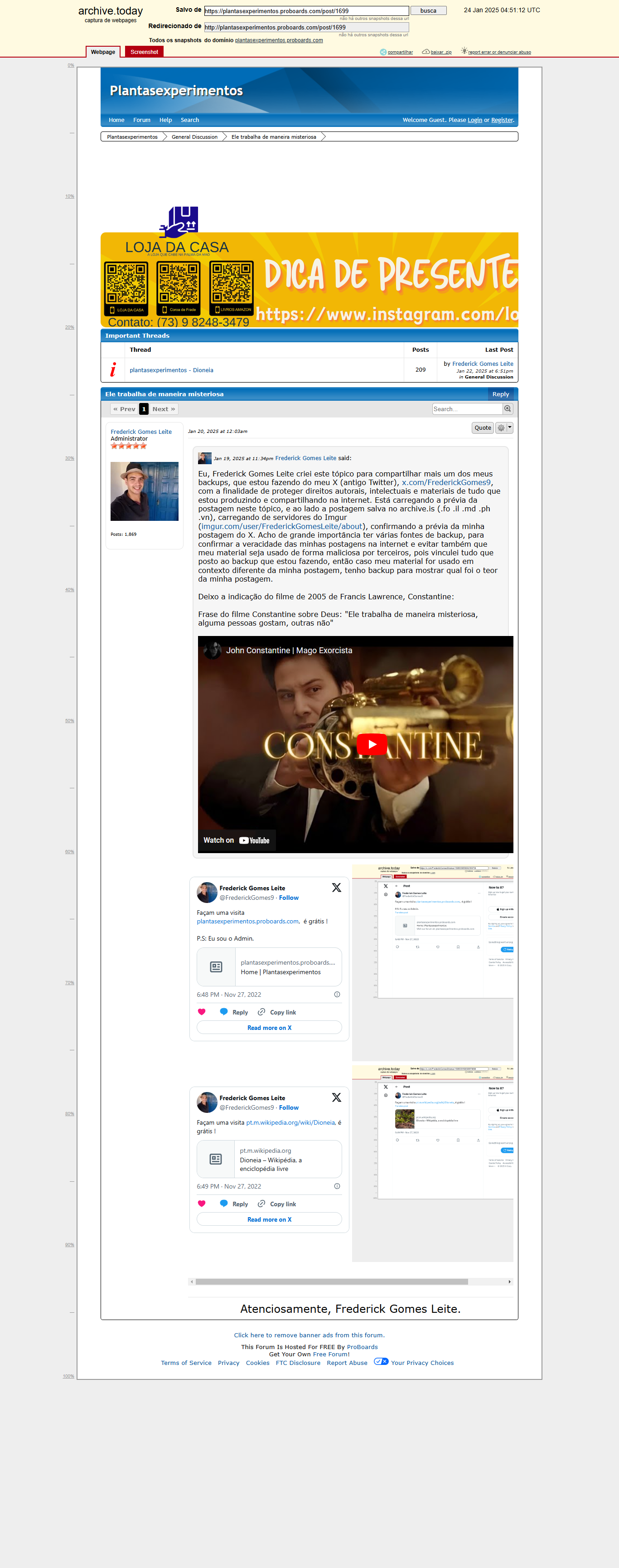Click Read more on X in first tweet
Screen dimensions: 619x1568
click(x=269, y=1028)
